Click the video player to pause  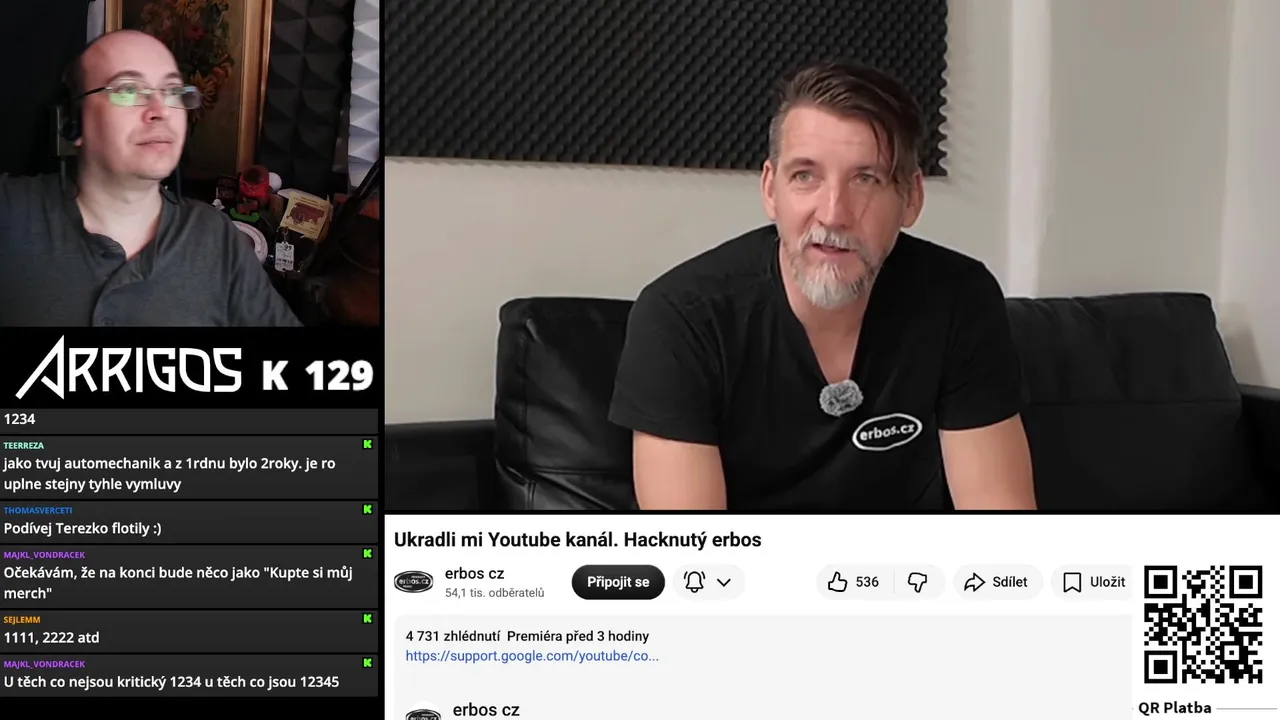click(832, 256)
